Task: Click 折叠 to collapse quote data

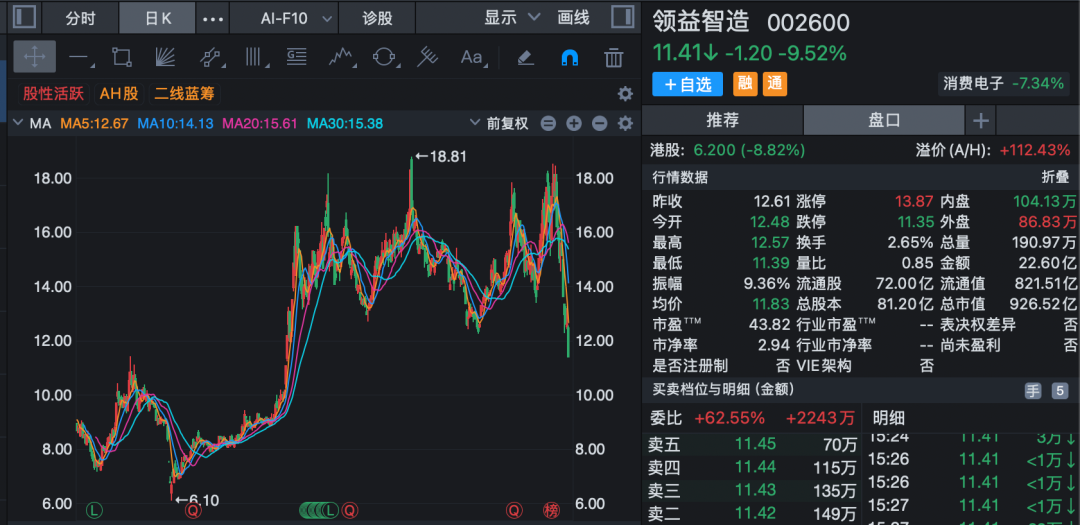Action: click(x=1055, y=177)
